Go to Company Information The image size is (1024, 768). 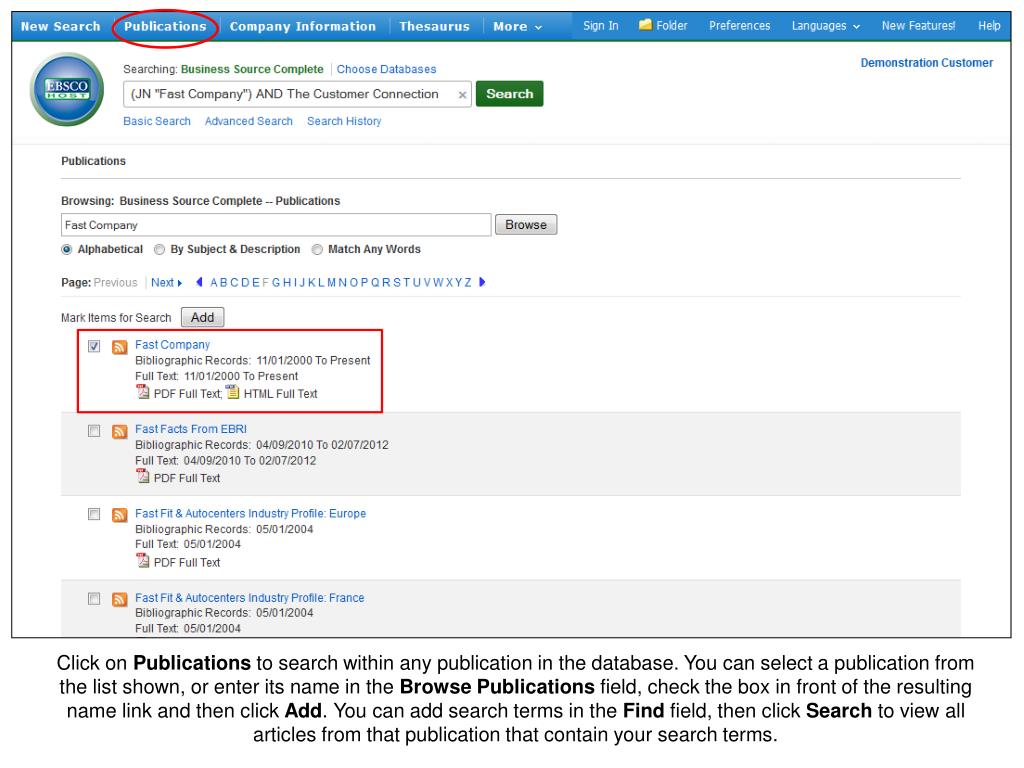click(302, 26)
